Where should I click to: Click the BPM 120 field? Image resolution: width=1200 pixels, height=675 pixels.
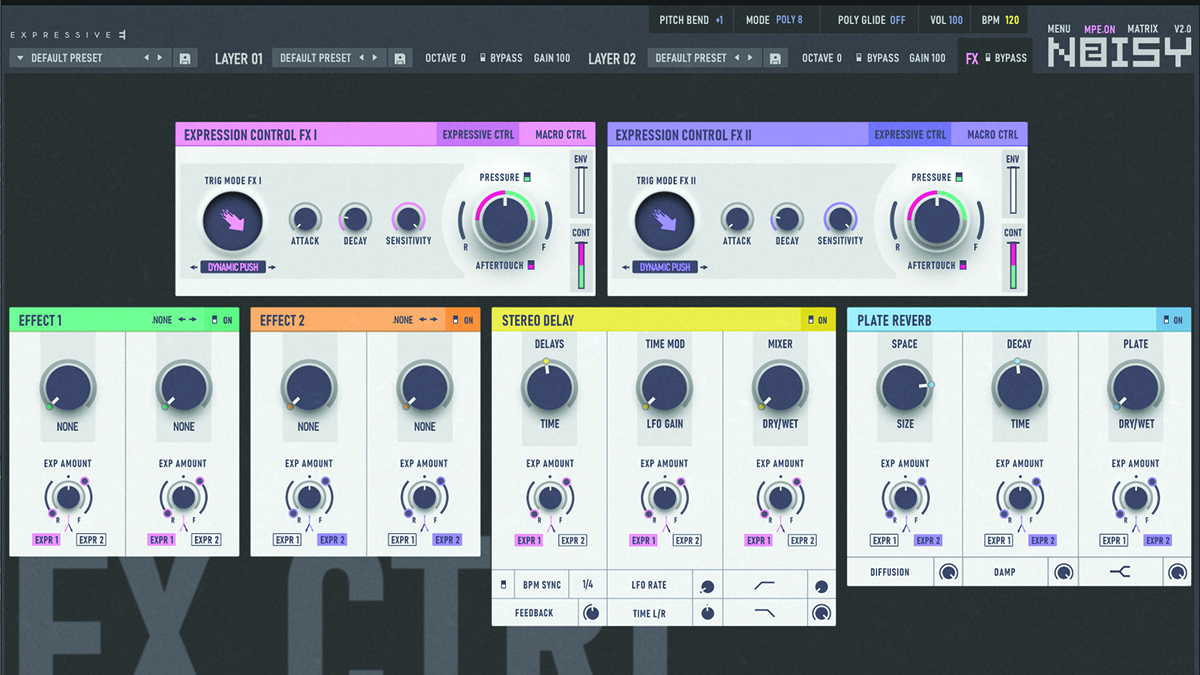click(x=1000, y=20)
